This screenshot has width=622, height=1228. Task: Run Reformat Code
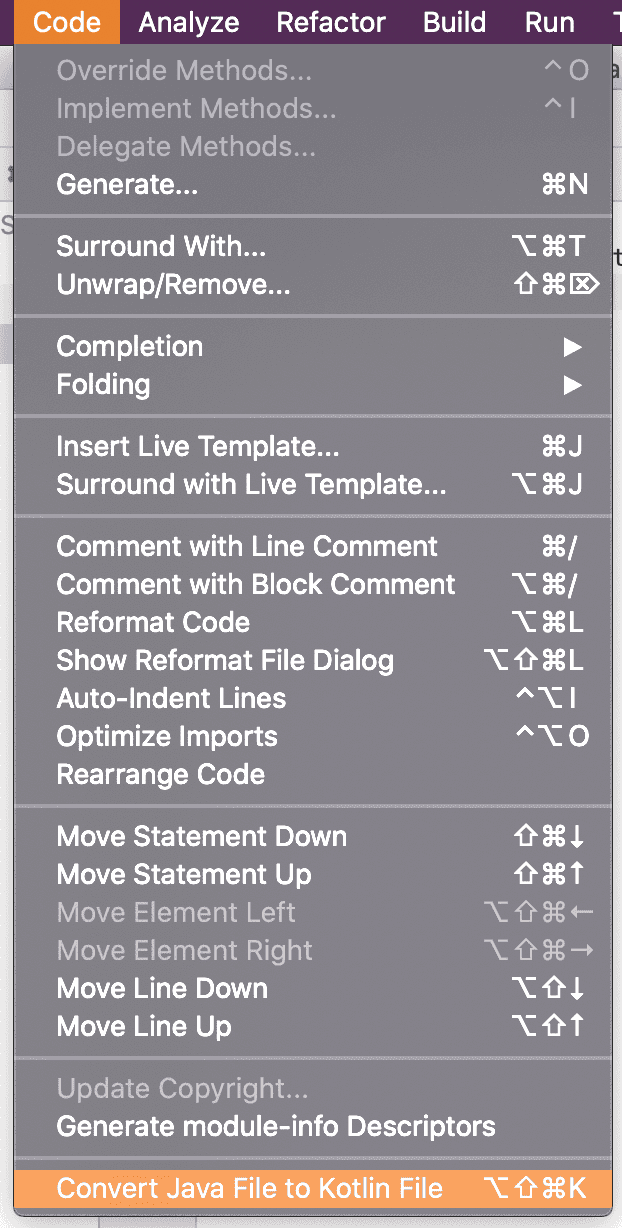click(x=153, y=622)
